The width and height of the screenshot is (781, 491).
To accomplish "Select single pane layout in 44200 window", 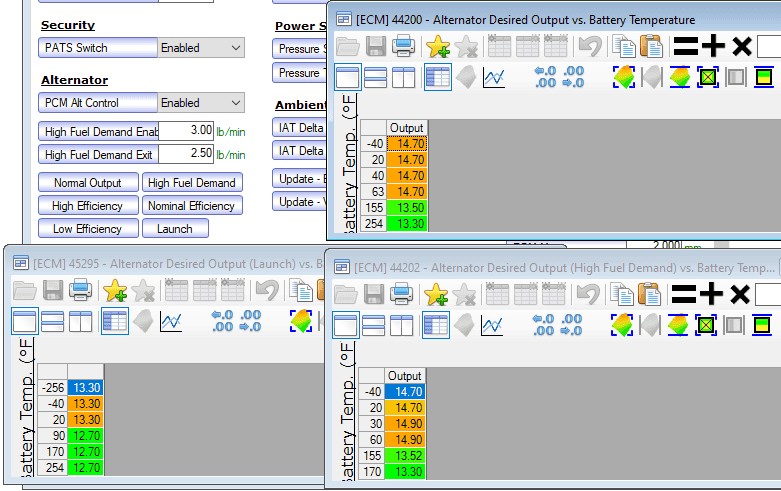I will [x=347, y=77].
